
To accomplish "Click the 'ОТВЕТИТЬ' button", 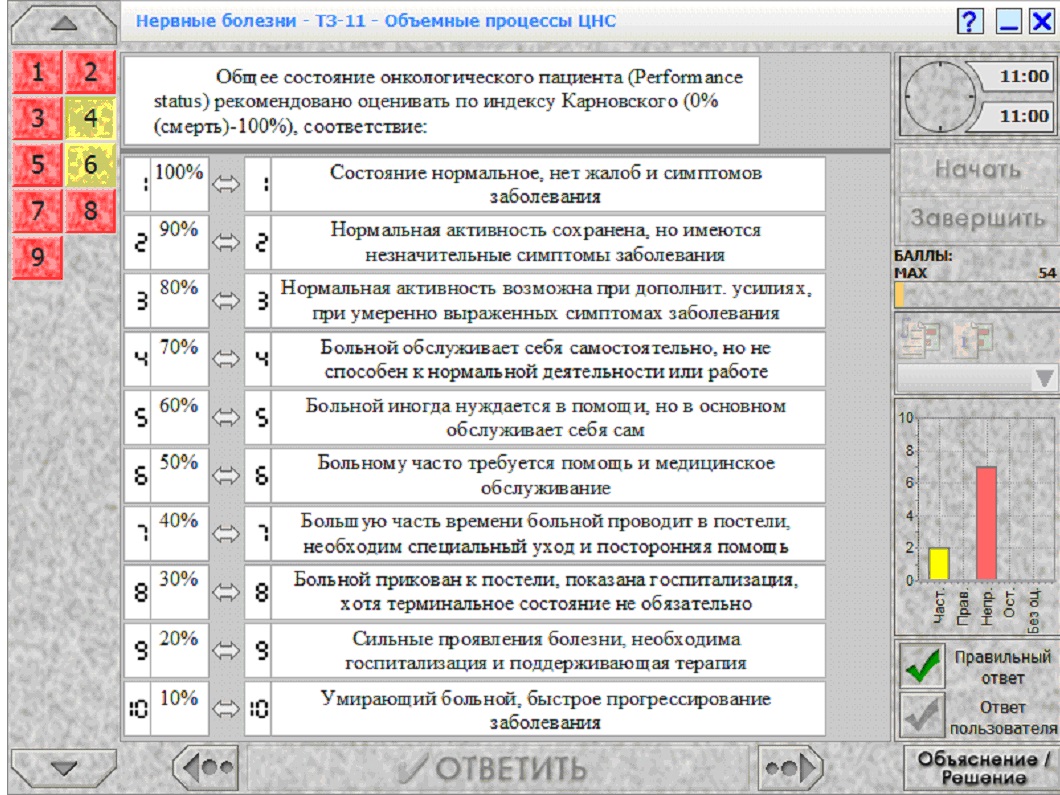I will tap(498, 767).
